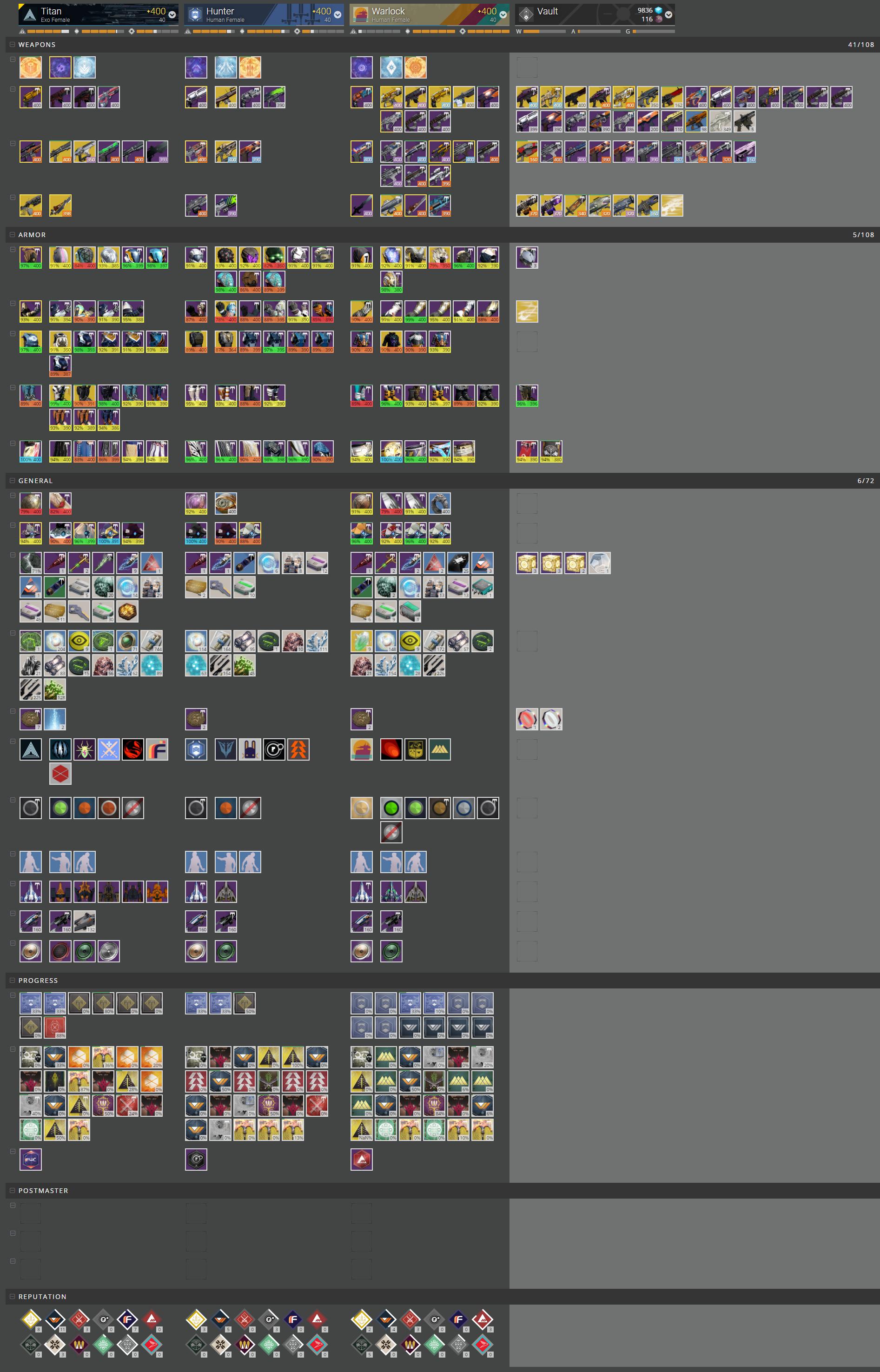Click Titan's red bounty at 88%

click(x=55, y=1027)
